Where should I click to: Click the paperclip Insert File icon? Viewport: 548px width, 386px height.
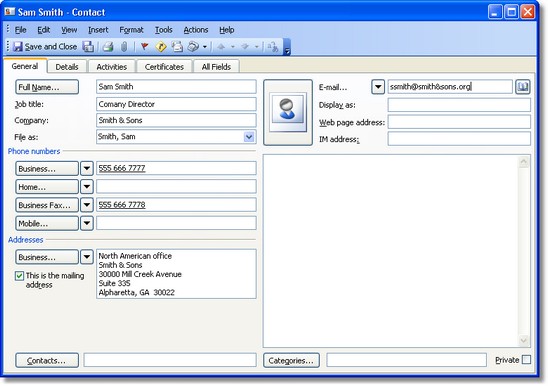click(x=124, y=47)
